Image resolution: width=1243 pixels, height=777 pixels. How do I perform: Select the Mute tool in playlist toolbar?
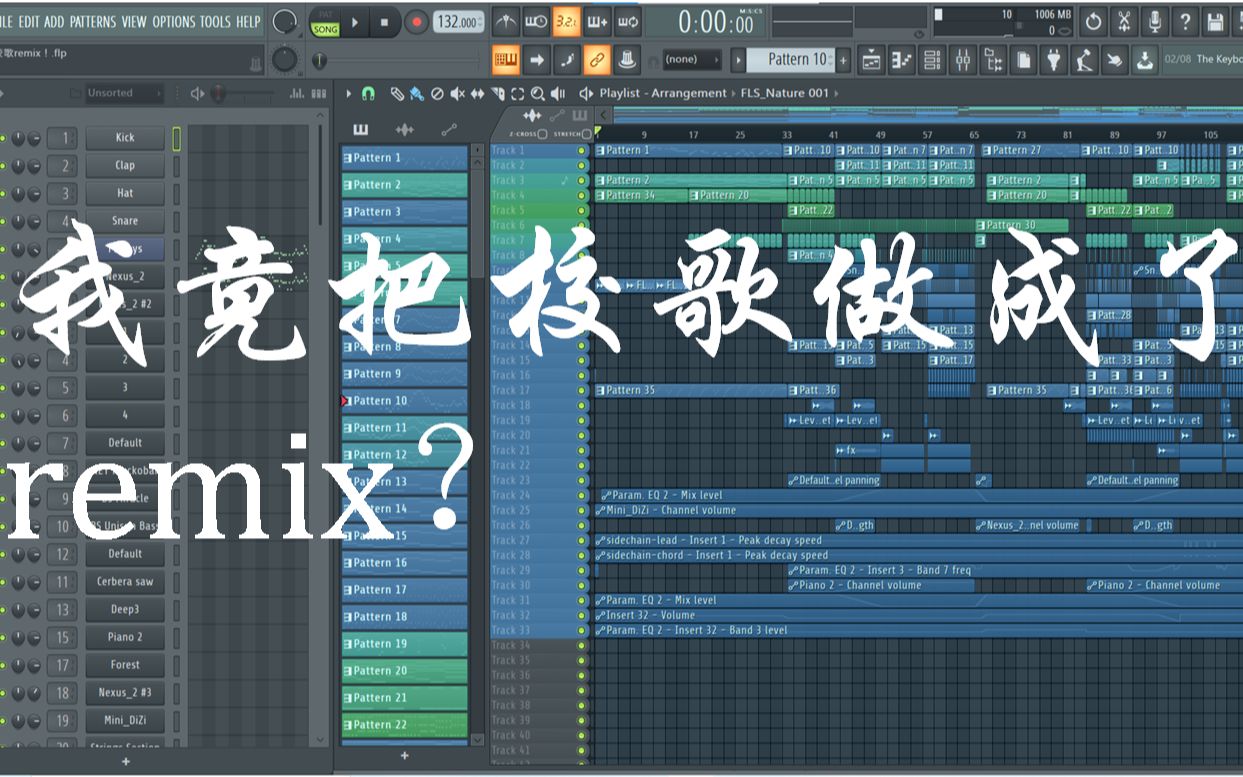point(457,94)
